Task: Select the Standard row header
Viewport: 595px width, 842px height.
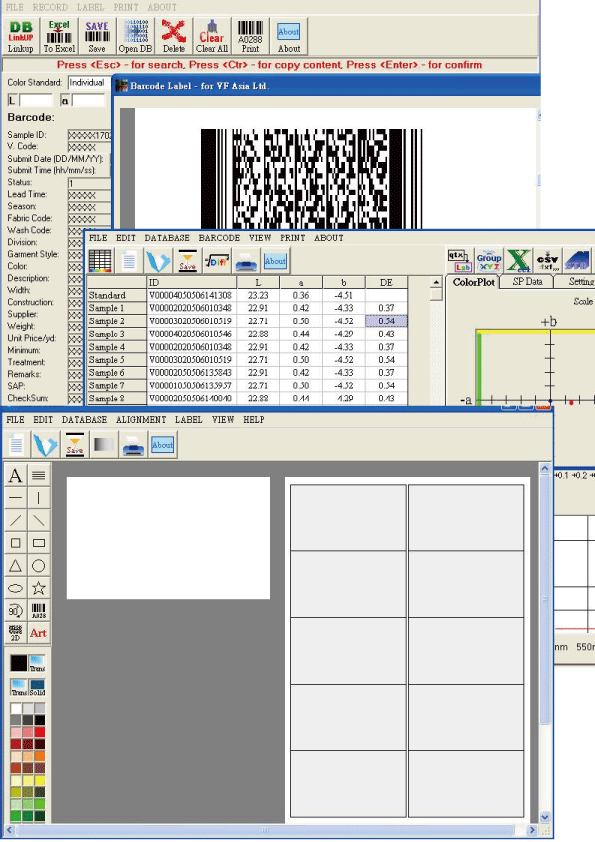Action: pyautogui.click(x=117, y=295)
